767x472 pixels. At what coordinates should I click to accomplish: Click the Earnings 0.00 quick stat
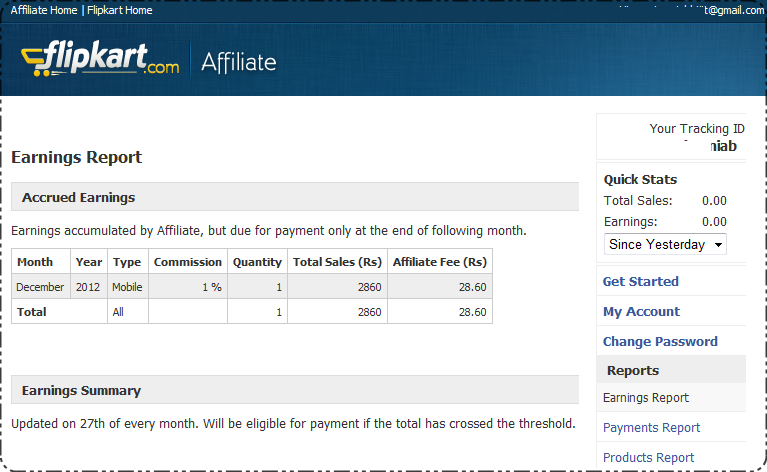coord(714,222)
